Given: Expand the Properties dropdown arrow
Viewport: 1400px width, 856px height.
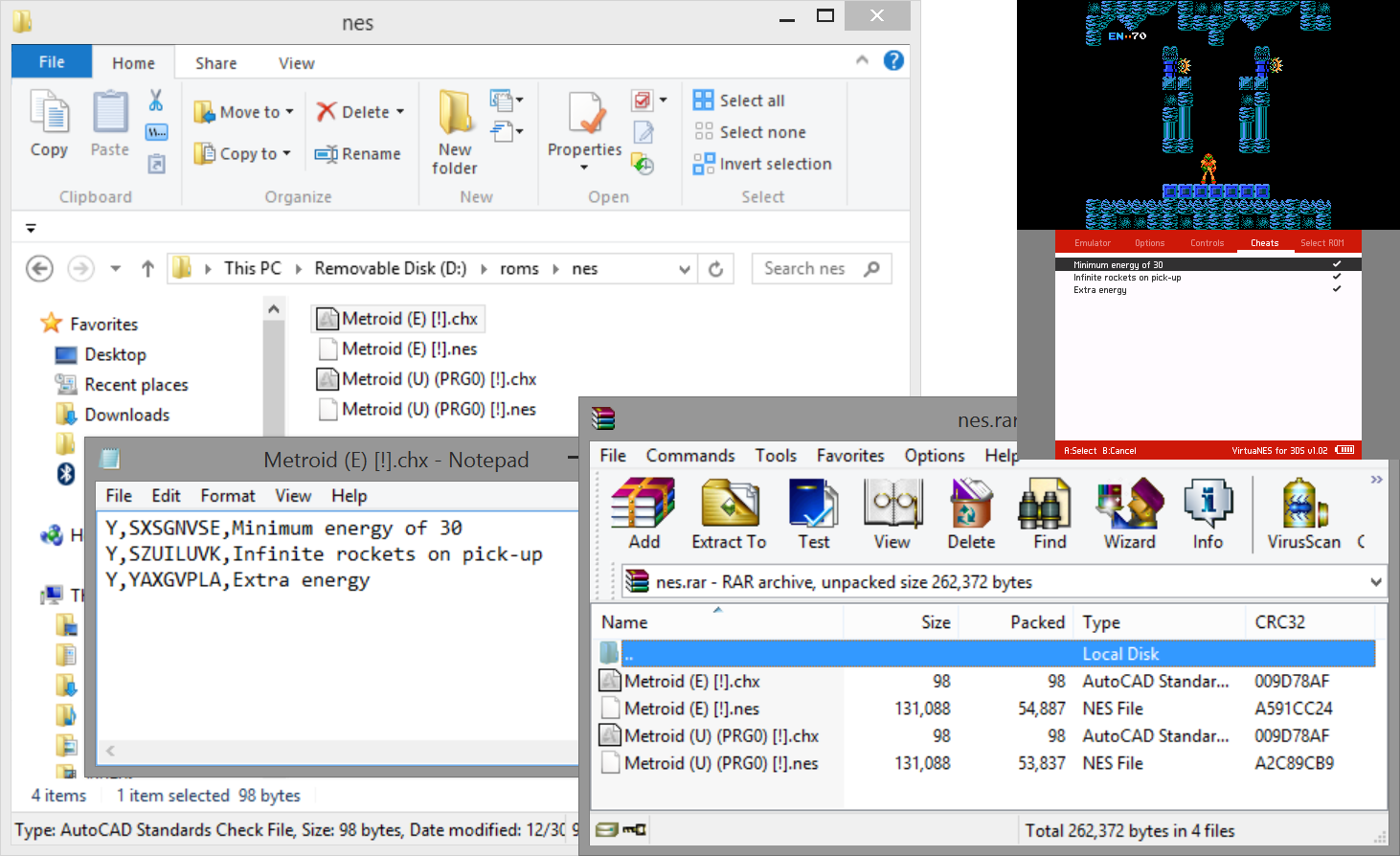Looking at the screenshot, I should 584,169.
